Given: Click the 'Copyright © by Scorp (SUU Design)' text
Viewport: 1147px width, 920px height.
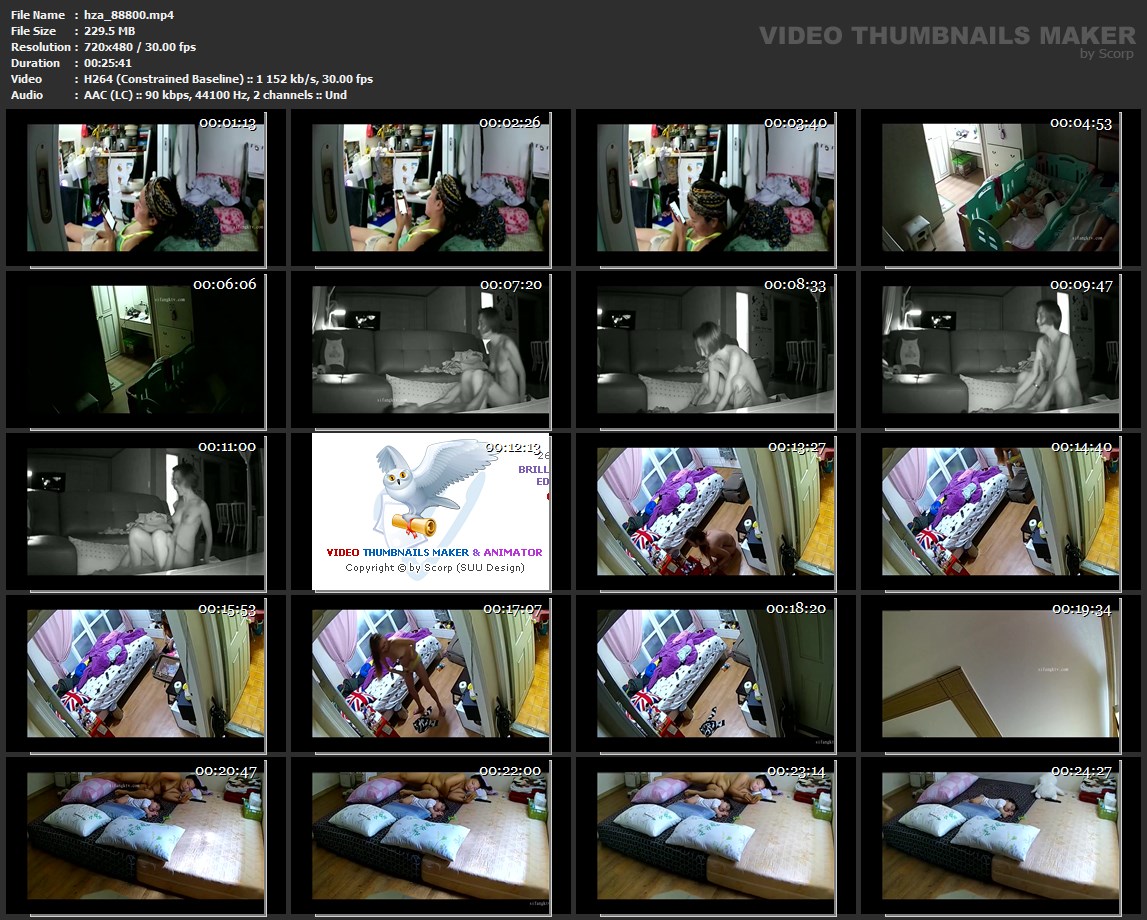Looking at the screenshot, I should (435, 568).
